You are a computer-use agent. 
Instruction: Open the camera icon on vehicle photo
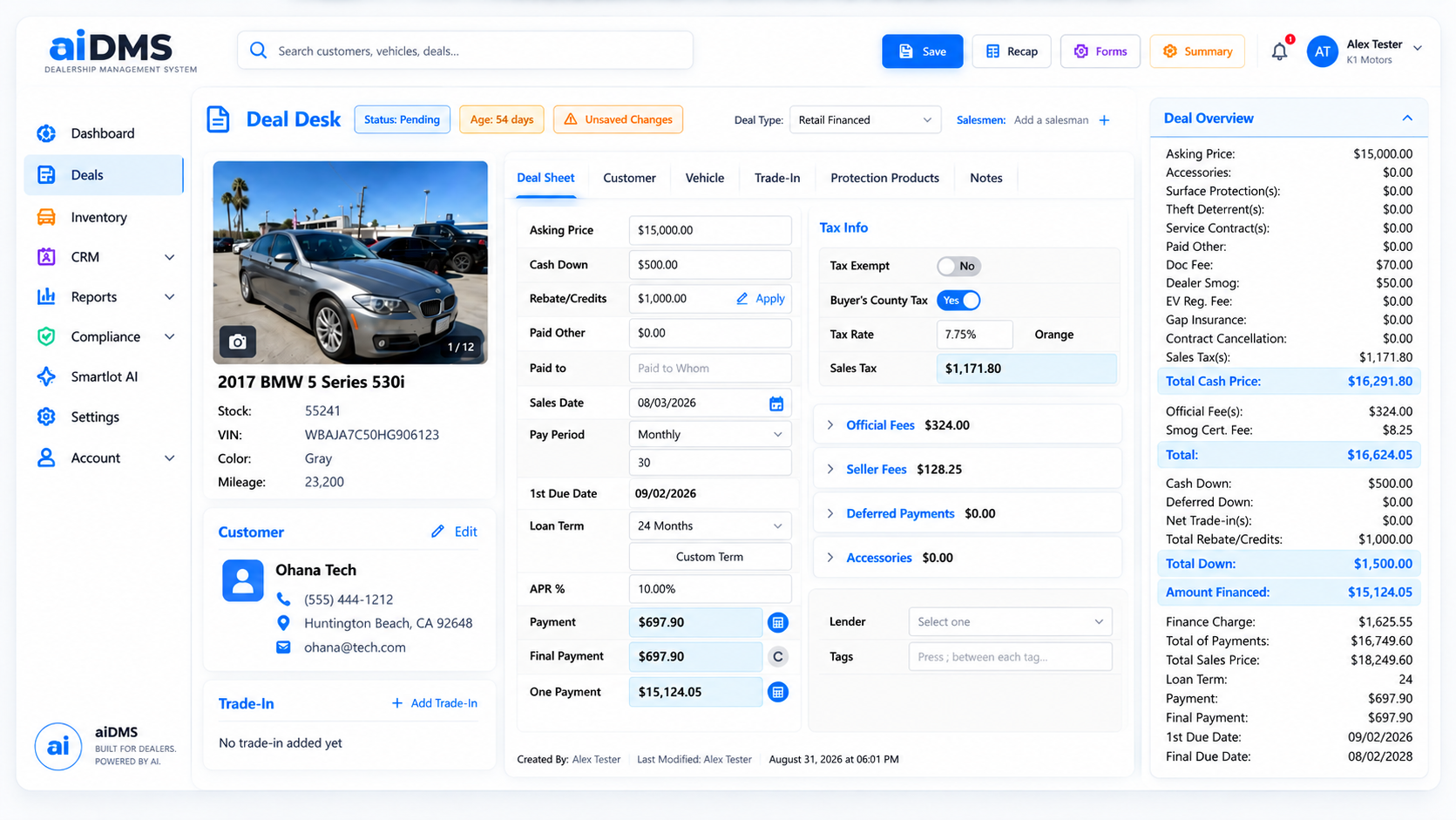tap(237, 342)
